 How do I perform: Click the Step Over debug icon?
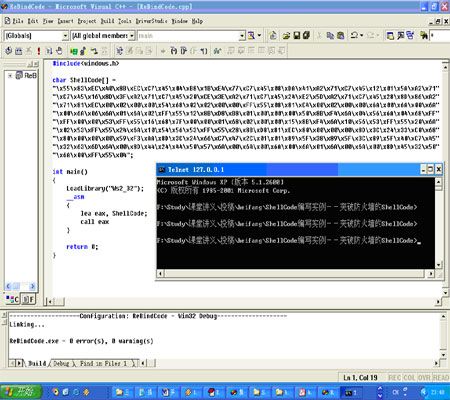click(x=183, y=51)
